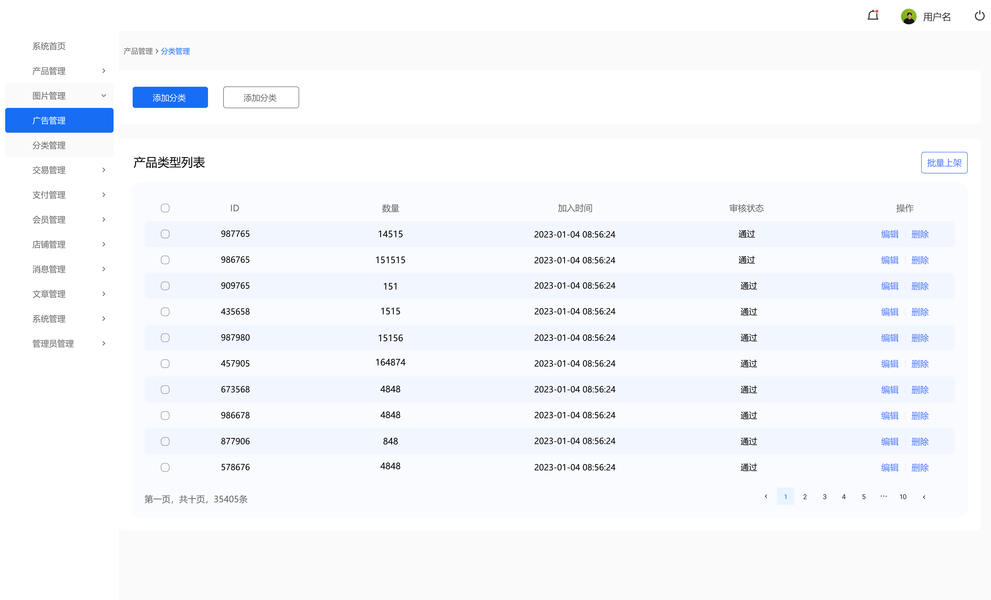Image resolution: width=991 pixels, height=600 pixels.
Task: Go to previous page arrow in pagination
Action: 765,497
